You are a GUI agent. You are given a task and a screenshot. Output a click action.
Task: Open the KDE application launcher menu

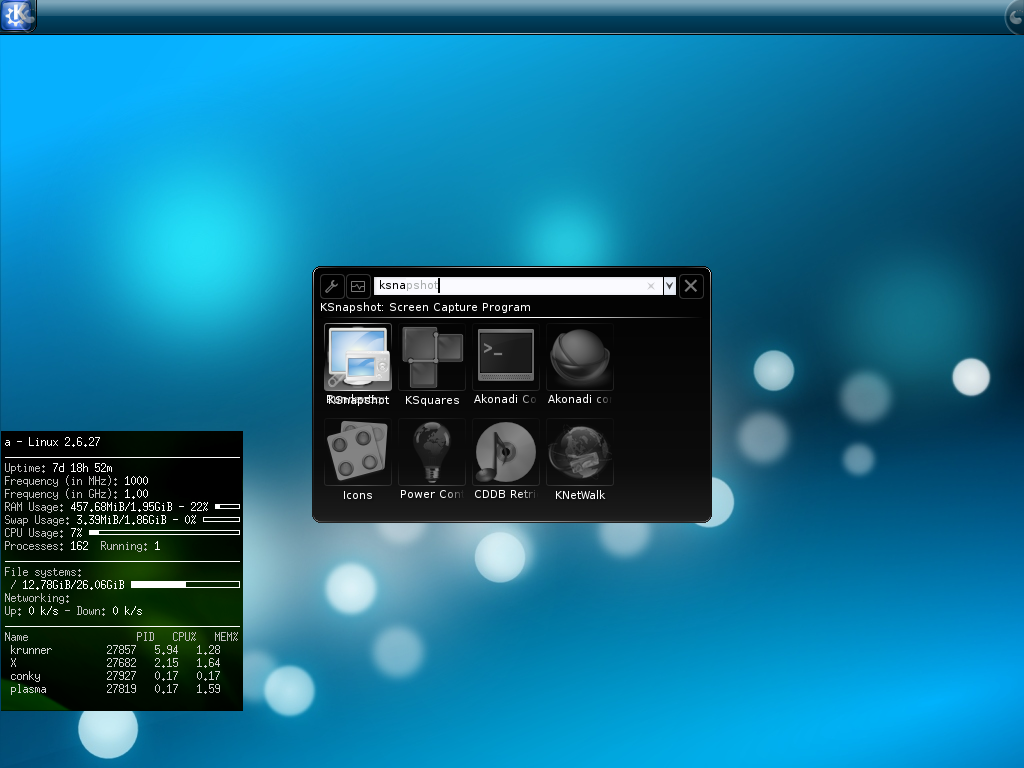18,15
